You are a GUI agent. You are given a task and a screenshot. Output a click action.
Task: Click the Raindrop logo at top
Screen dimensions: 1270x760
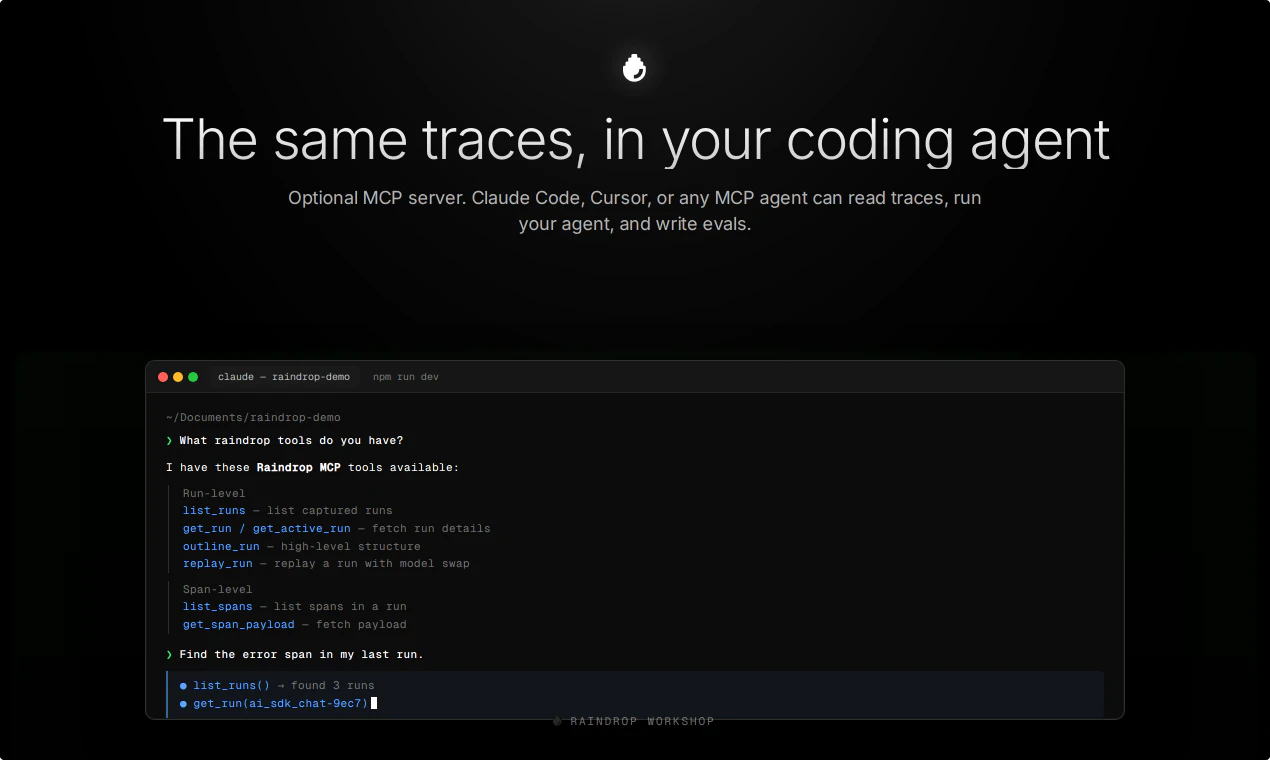point(634,68)
